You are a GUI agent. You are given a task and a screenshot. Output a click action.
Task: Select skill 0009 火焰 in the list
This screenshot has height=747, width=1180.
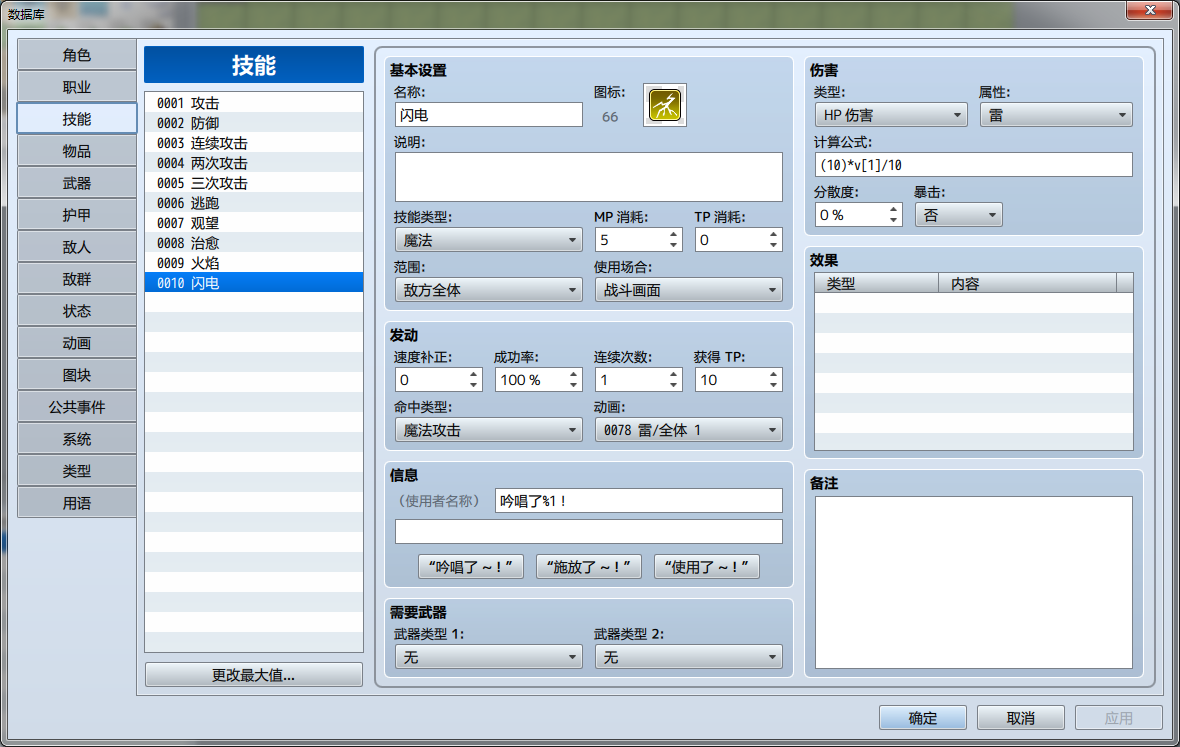click(254, 263)
